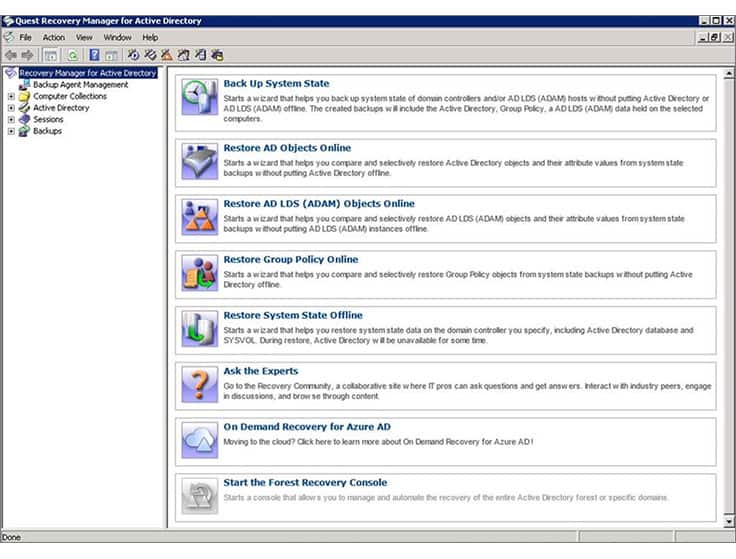This screenshot has width=736, height=559.
Task: Expand the Backups tree node
Action: tap(11, 131)
